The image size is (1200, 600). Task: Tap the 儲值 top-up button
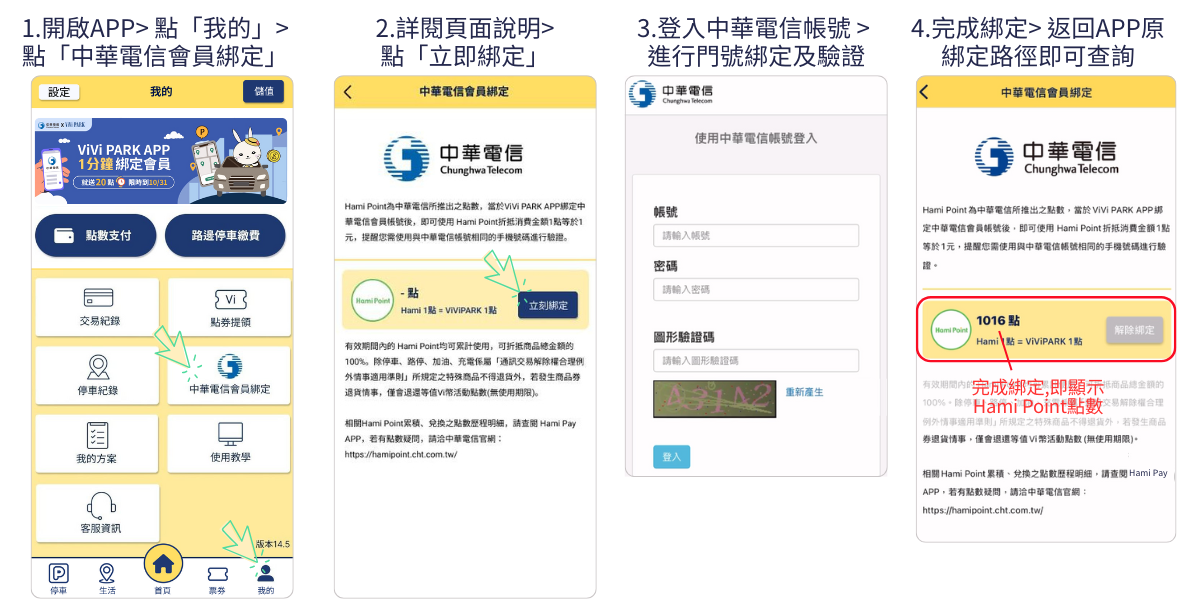(264, 92)
